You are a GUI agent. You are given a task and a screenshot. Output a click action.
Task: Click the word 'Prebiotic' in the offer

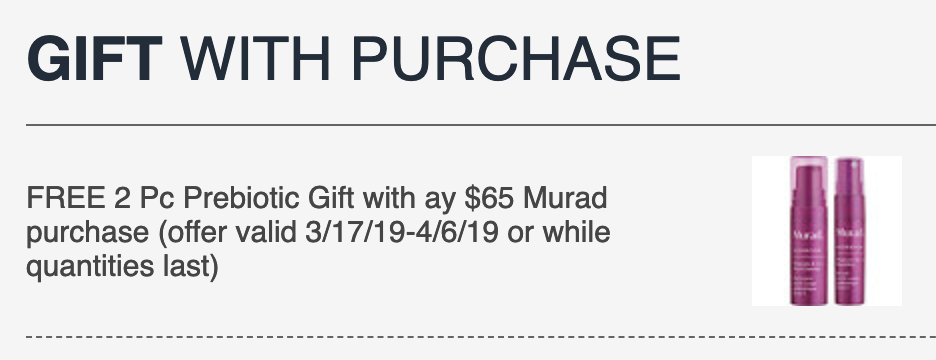click(242, 198)
